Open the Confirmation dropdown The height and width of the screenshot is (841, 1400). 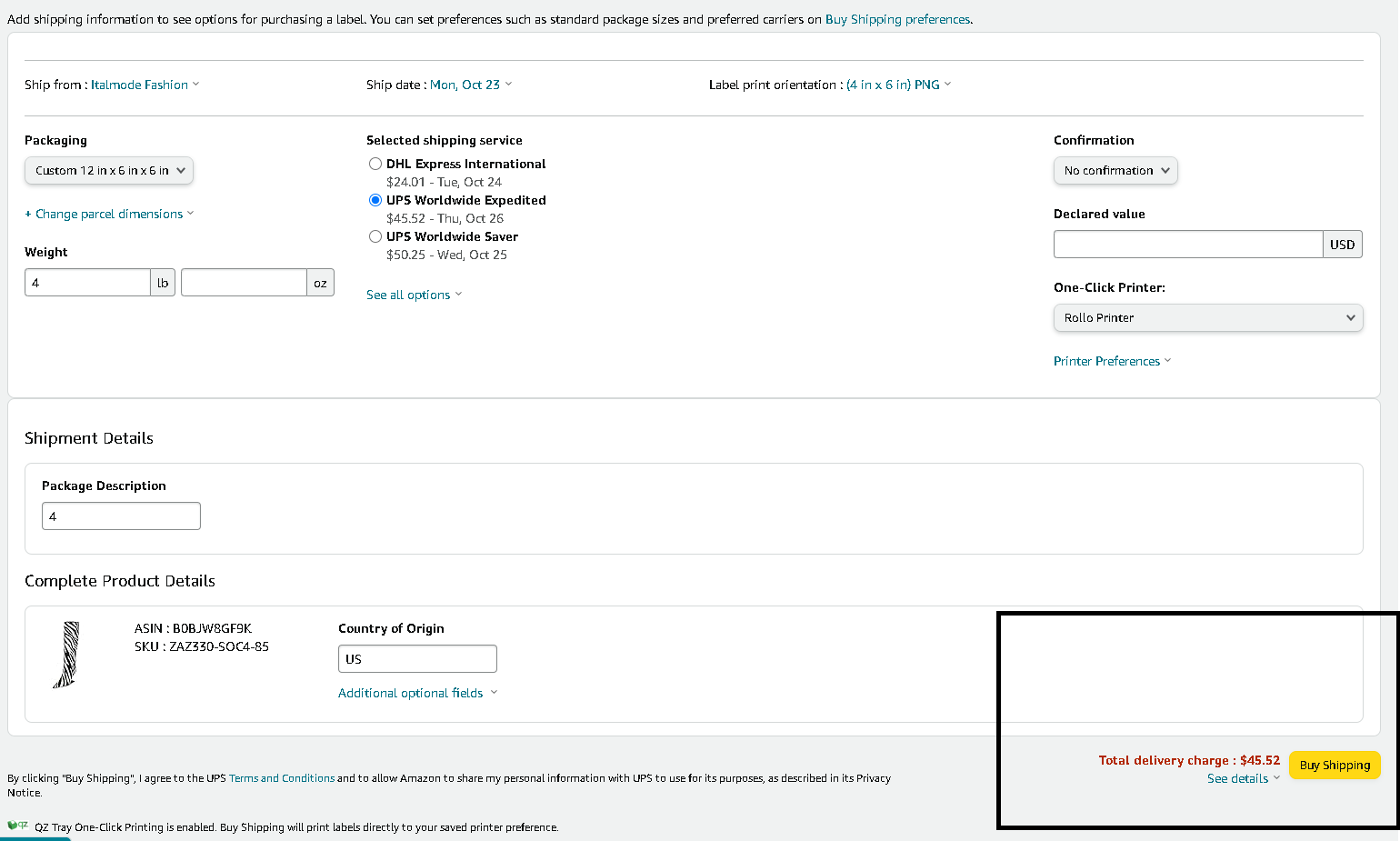pyautogui.click(x=1115, y=170)
